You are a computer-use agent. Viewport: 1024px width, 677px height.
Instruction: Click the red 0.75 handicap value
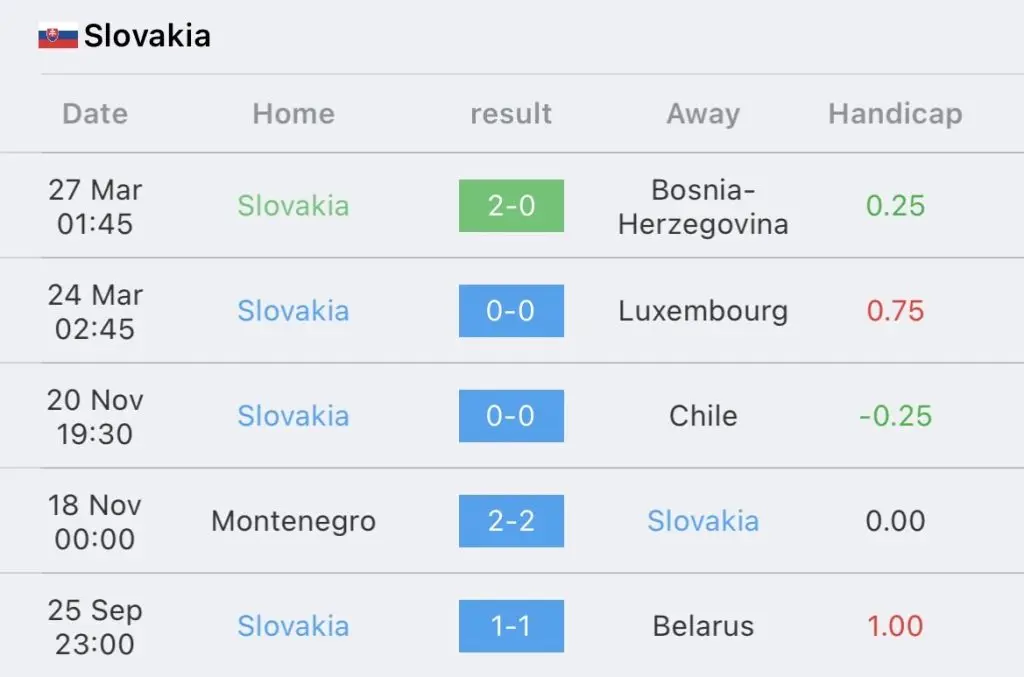click(895, 311)
